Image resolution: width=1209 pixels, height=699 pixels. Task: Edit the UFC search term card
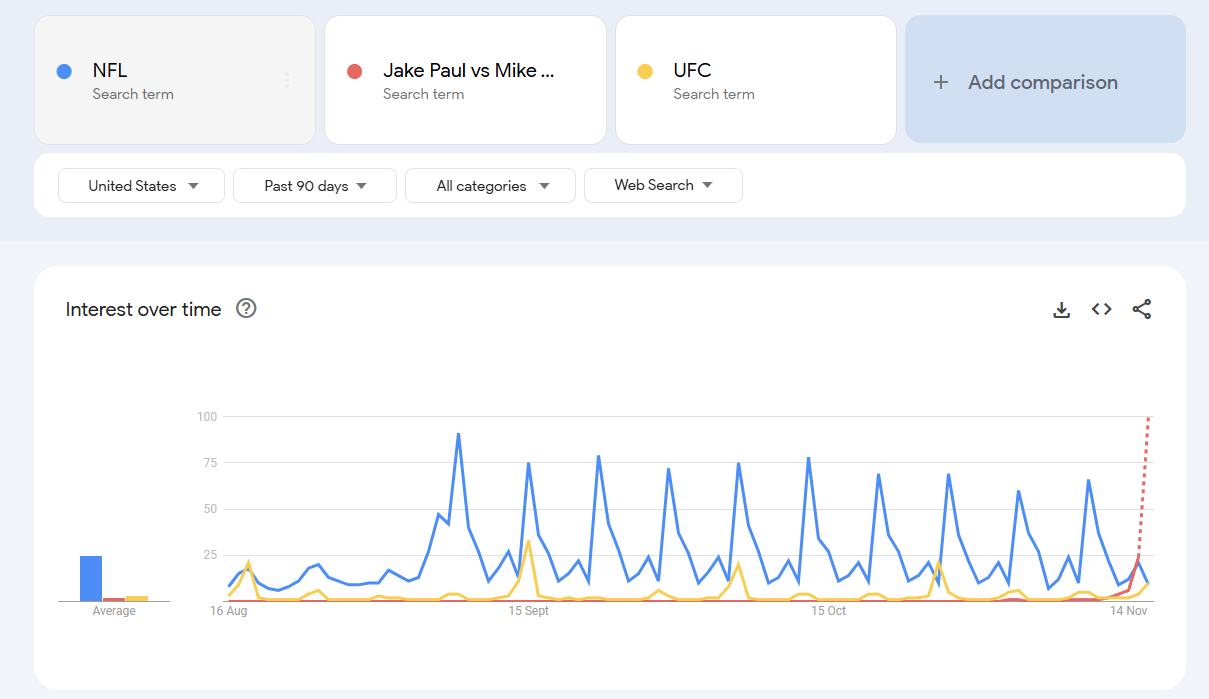755,80
